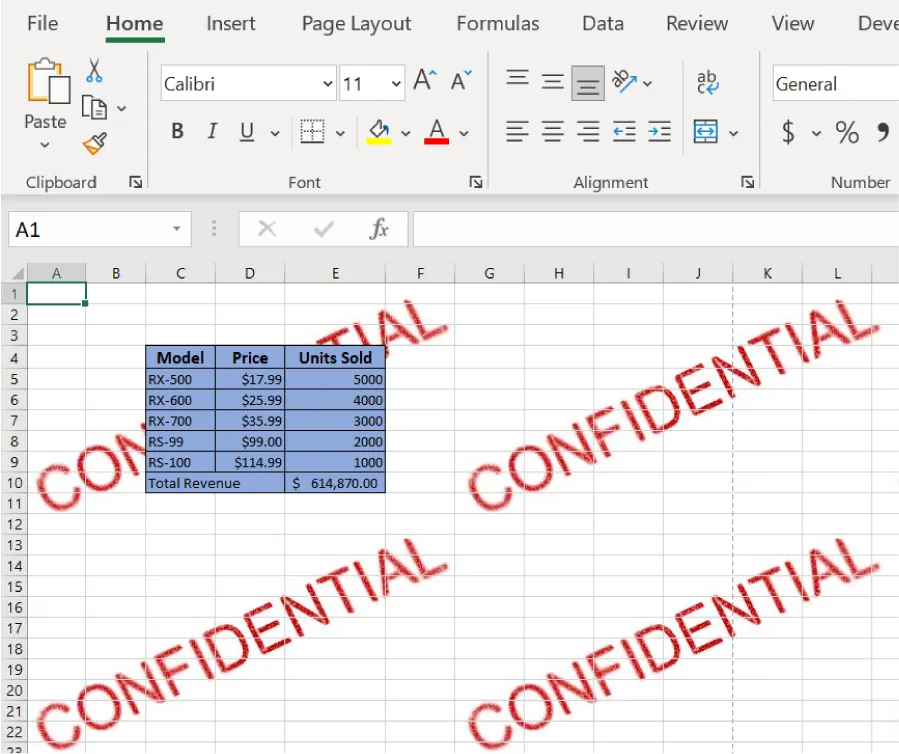
Task: Select the Wrap Text icon
Action: (708, 82)
